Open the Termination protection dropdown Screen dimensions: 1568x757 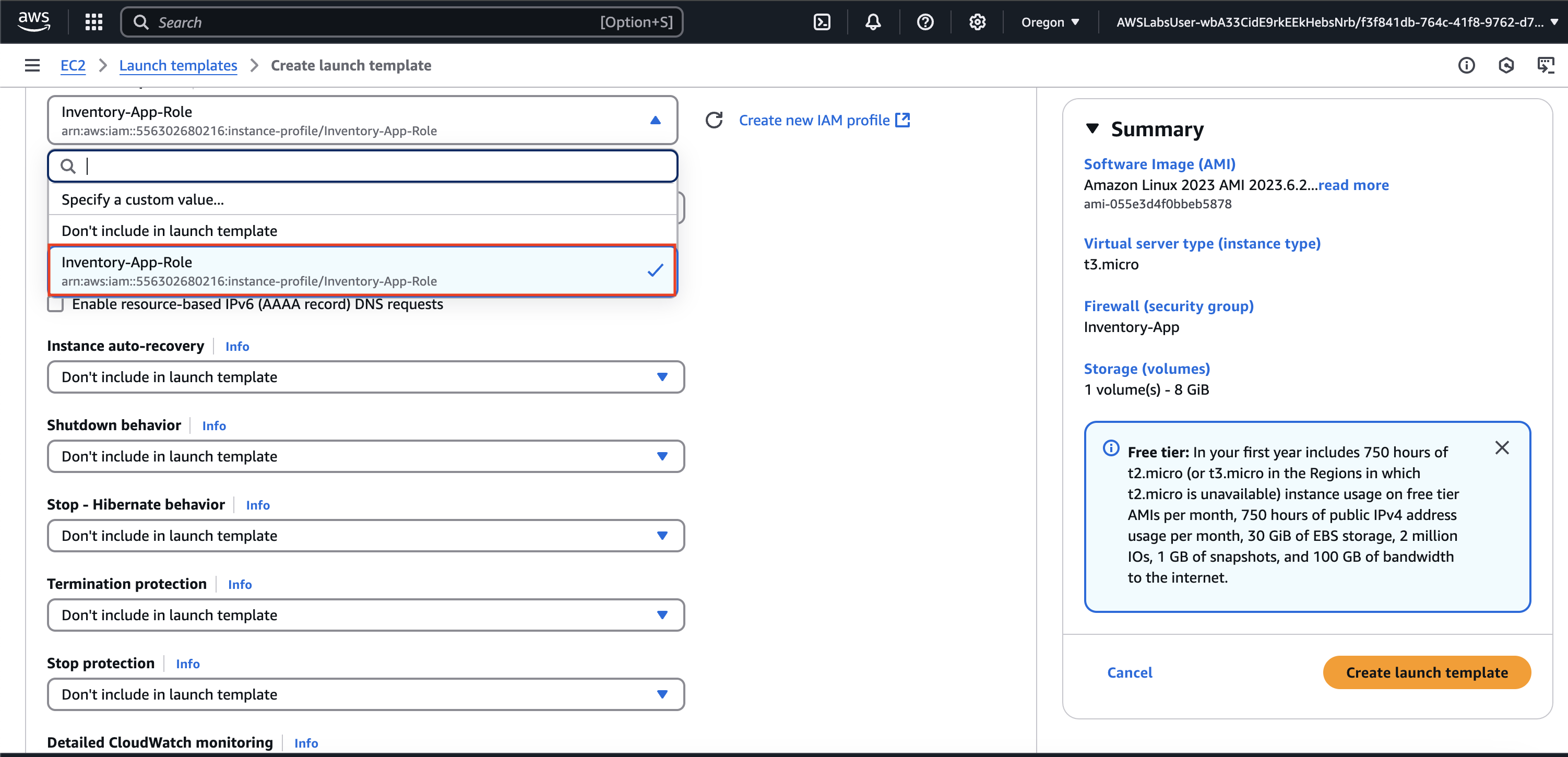point(365,614)
